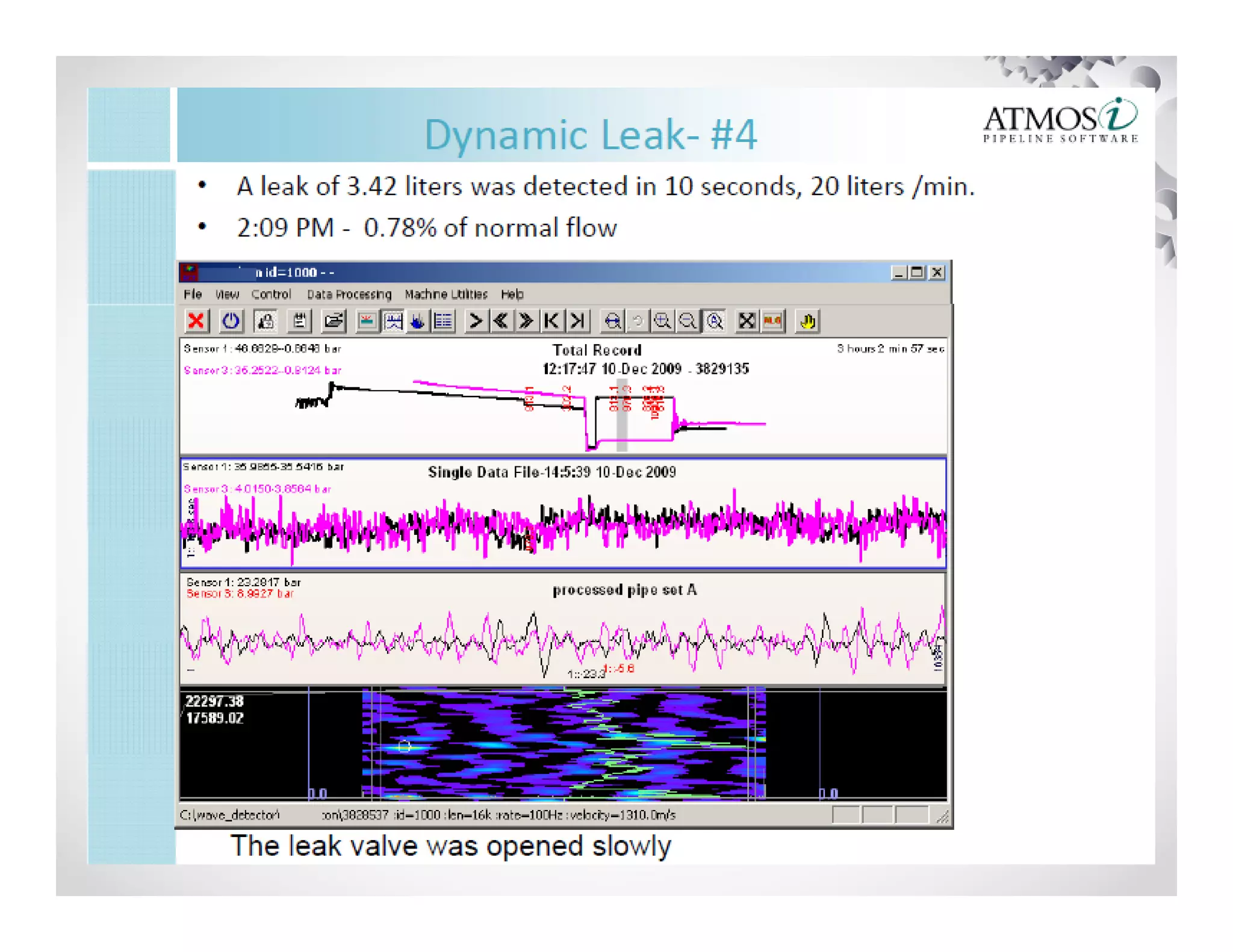Click the red X stop icon
1233x952 pixels.
(x=196, y=321)
